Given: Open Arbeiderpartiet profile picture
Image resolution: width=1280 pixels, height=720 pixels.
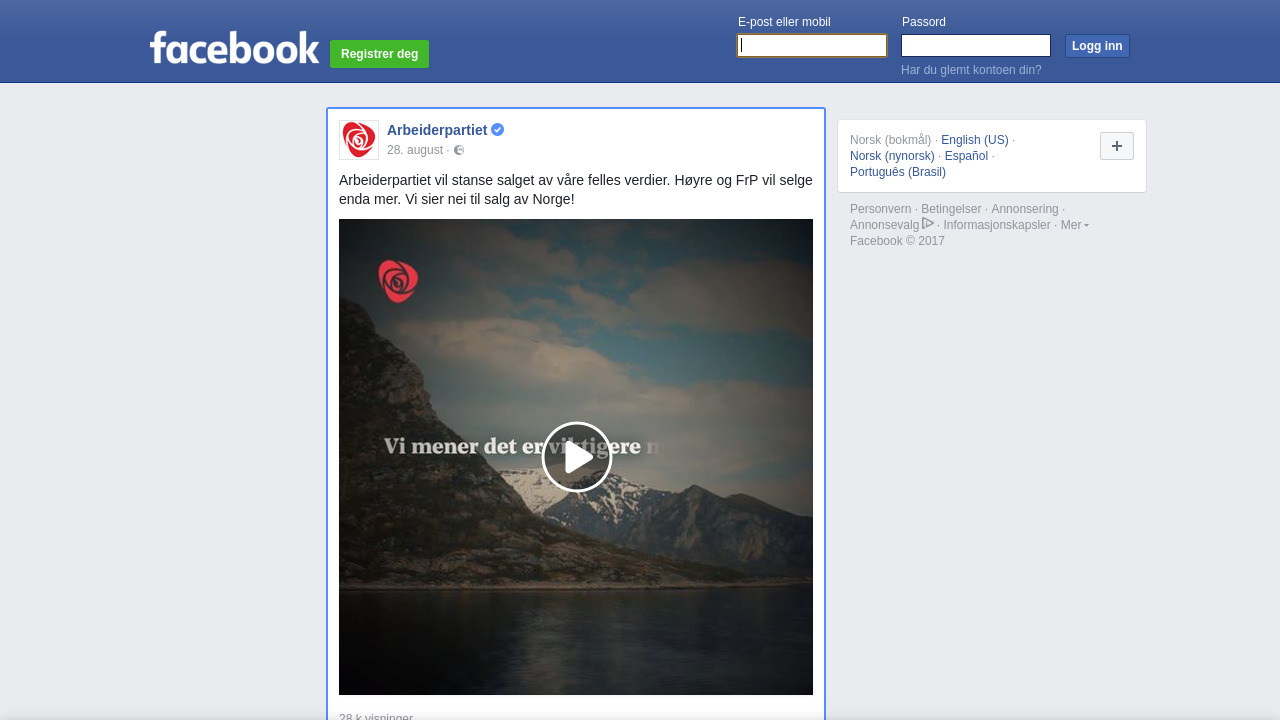Looking at the screenshot, I should pos(359,140).
